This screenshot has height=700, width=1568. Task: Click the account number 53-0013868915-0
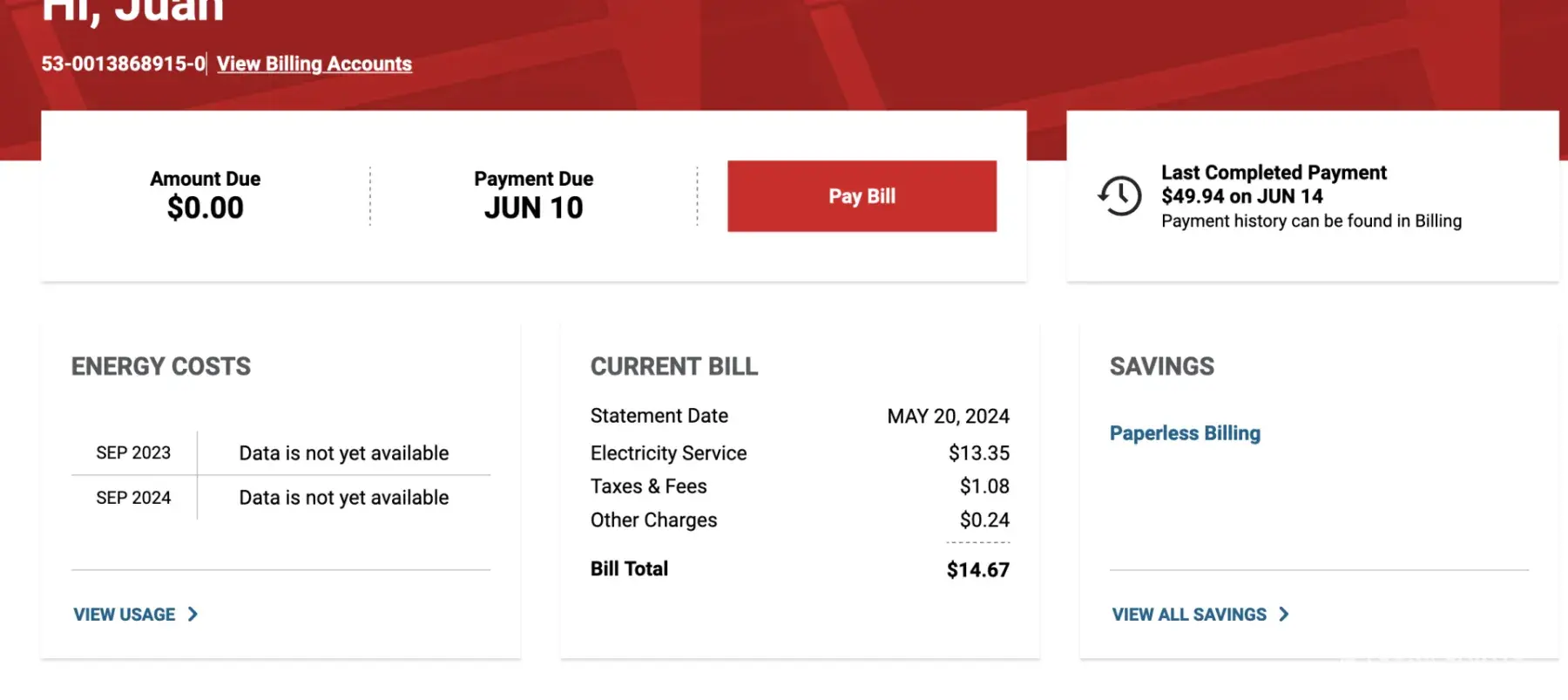pos(123,64)
